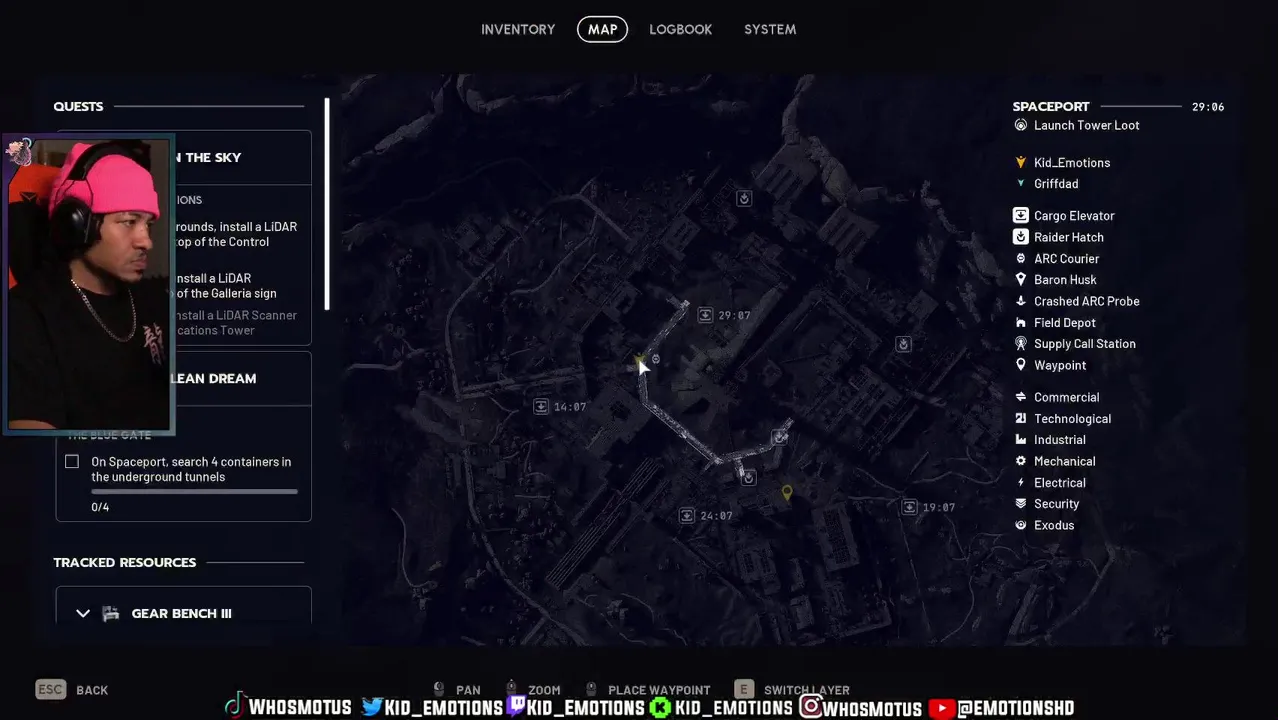
Task: Click the Industrial zone icon
Action: click(x=1020, y=439)
